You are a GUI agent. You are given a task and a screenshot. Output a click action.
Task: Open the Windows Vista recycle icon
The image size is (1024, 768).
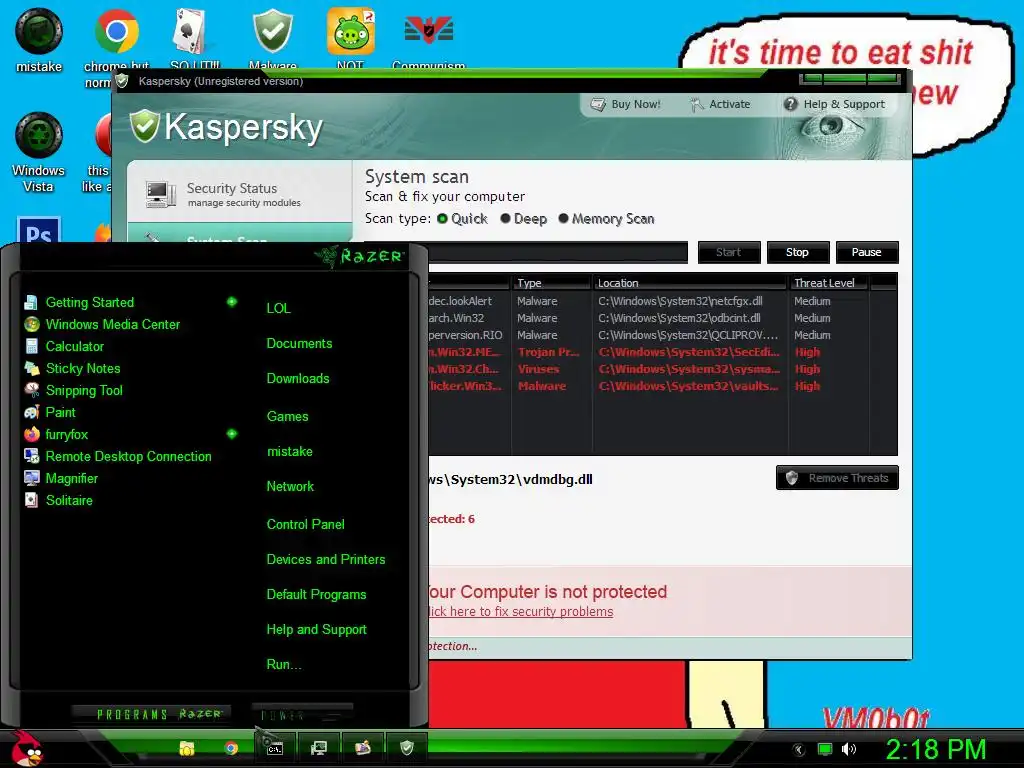(x=39, y=152)
